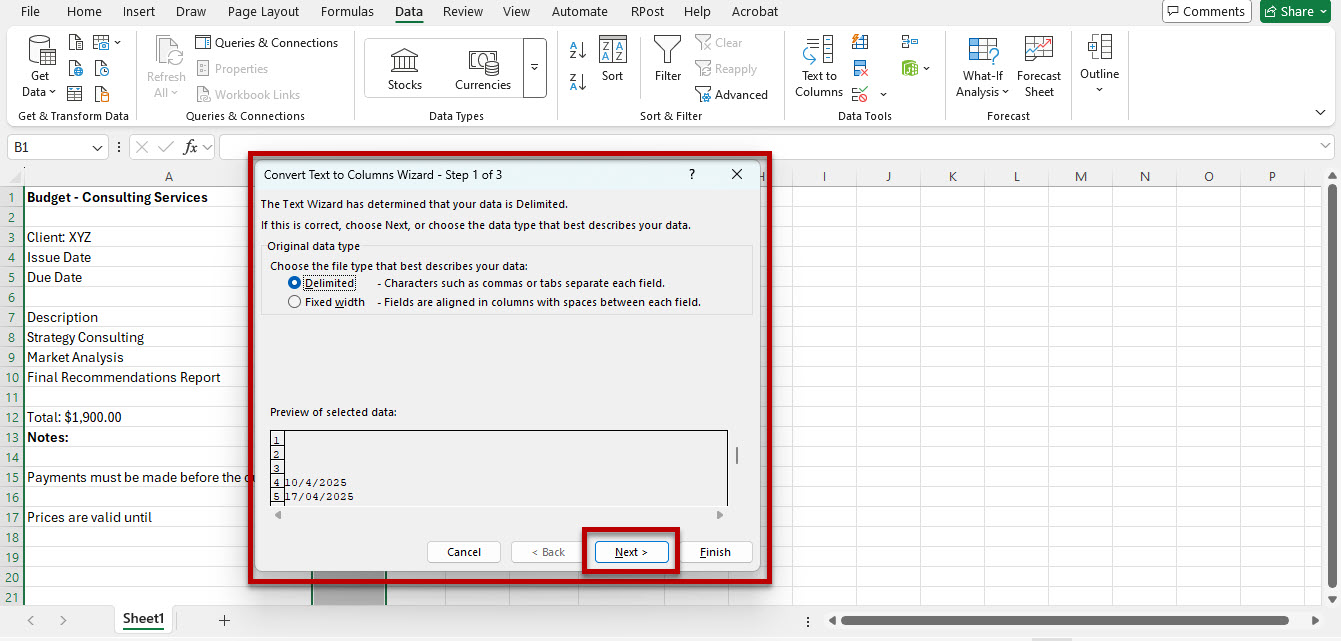This screenshot has width=1341, height=641.
Task: Click the worksheet horizontal scrollbar
Action: (1064, 620)
